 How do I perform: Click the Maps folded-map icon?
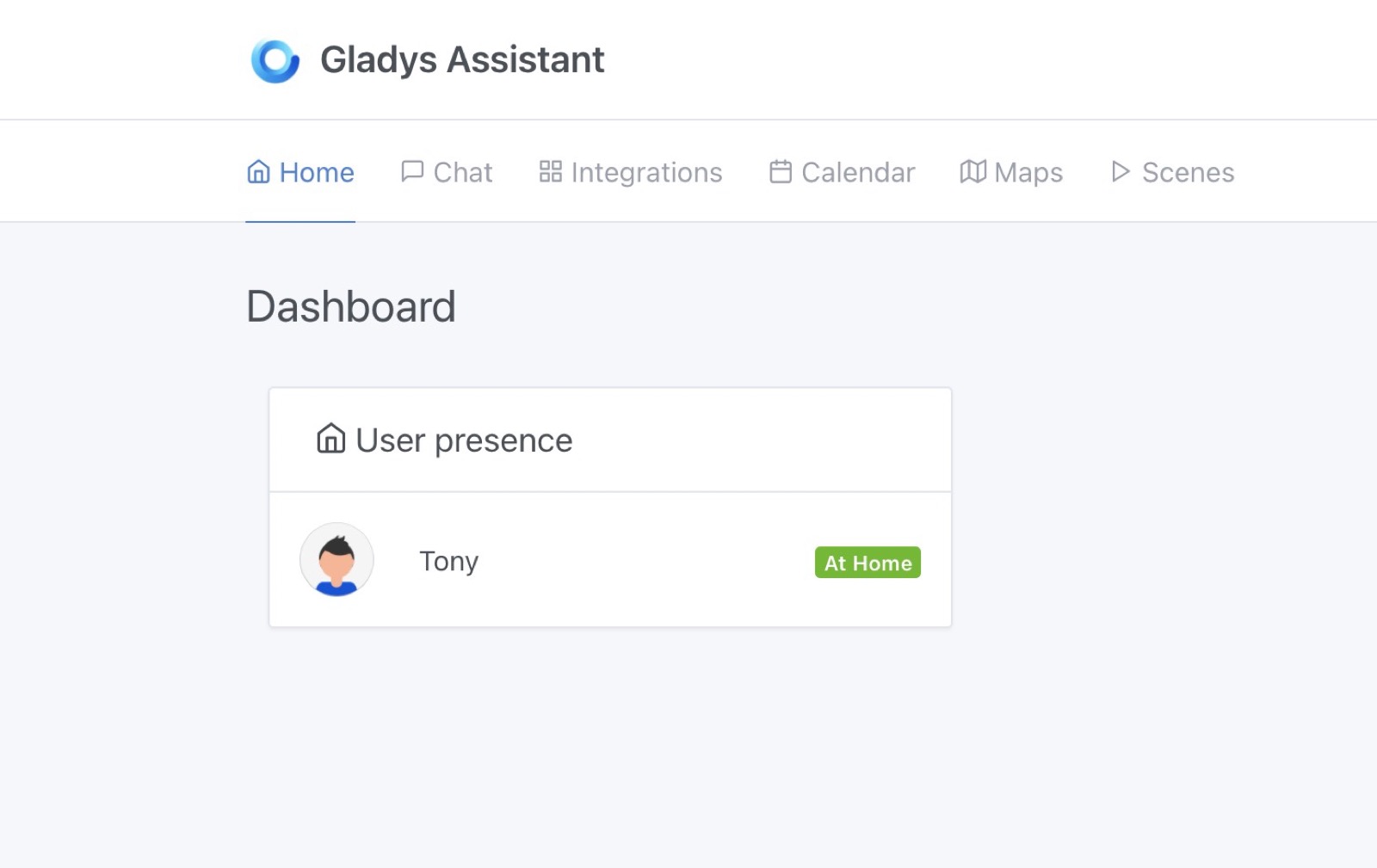(x=973, y=171)
